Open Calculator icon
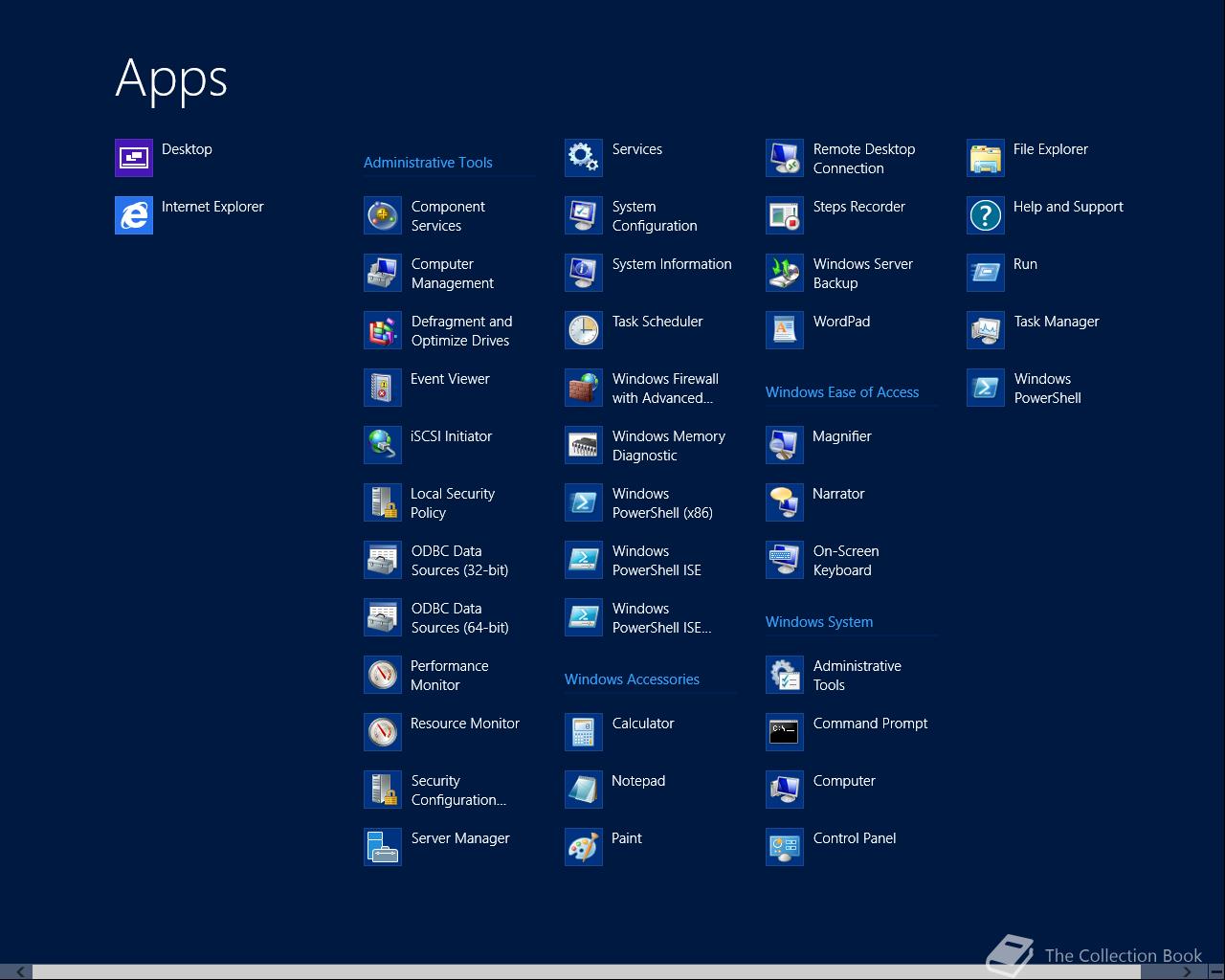The height and width of the screenshot is (980, 1225). point(584,732)
